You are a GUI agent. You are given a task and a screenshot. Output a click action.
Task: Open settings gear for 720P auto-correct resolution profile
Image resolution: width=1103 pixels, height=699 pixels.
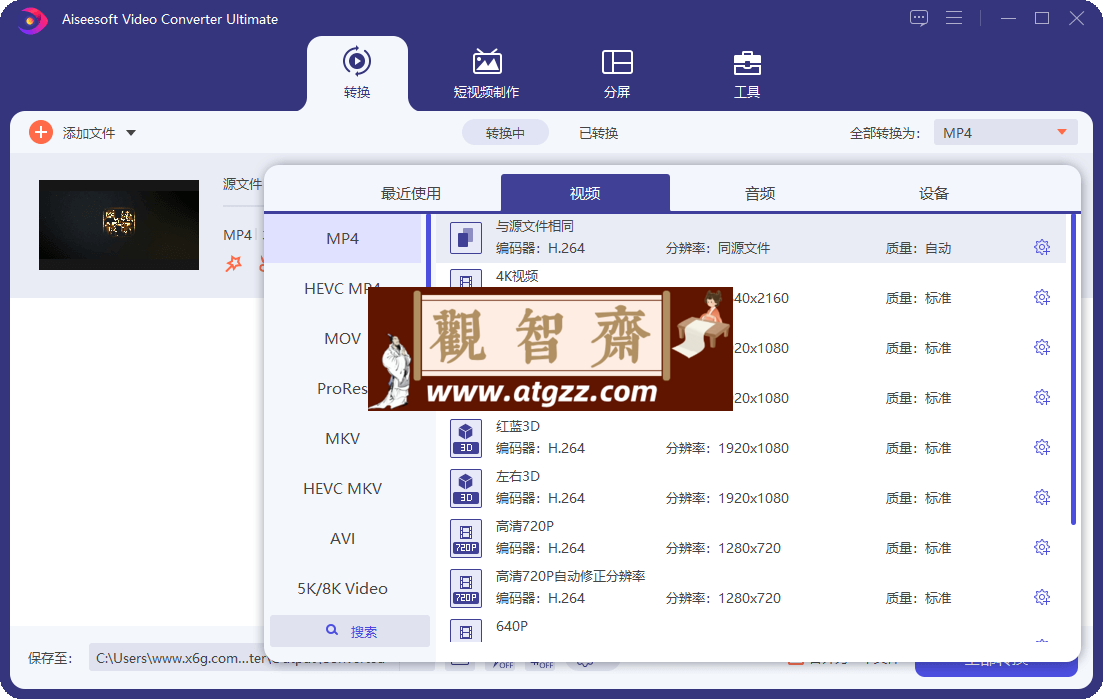click(1042, 597)
